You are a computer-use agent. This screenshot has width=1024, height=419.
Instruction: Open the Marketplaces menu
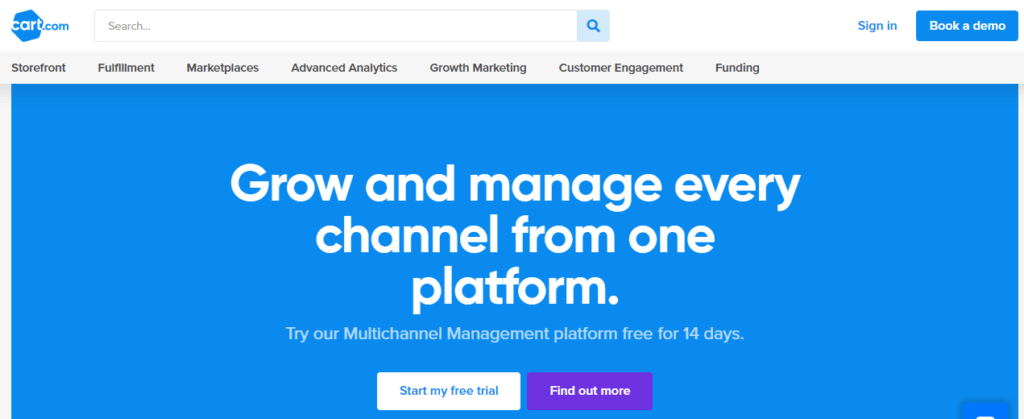(x=223, y=68)
